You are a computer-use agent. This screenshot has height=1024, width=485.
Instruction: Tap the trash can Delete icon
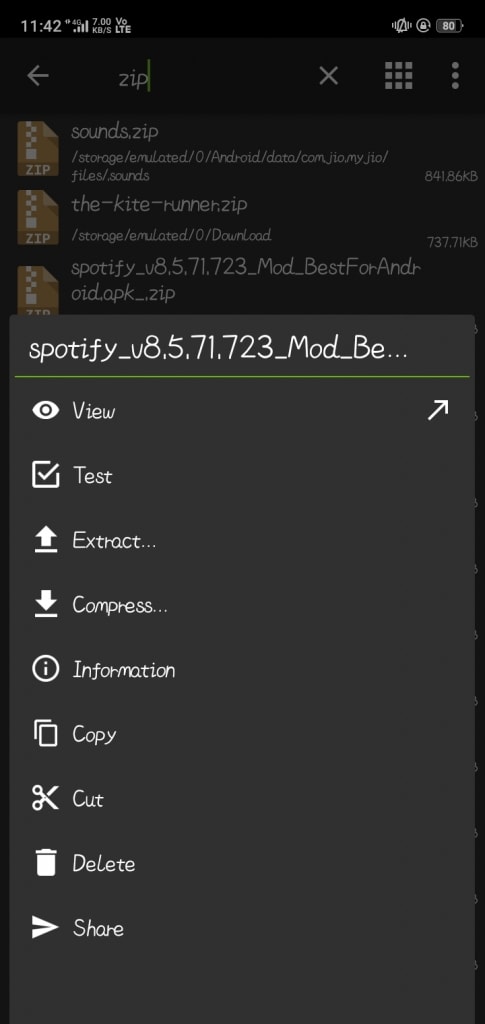pos(45,863)
